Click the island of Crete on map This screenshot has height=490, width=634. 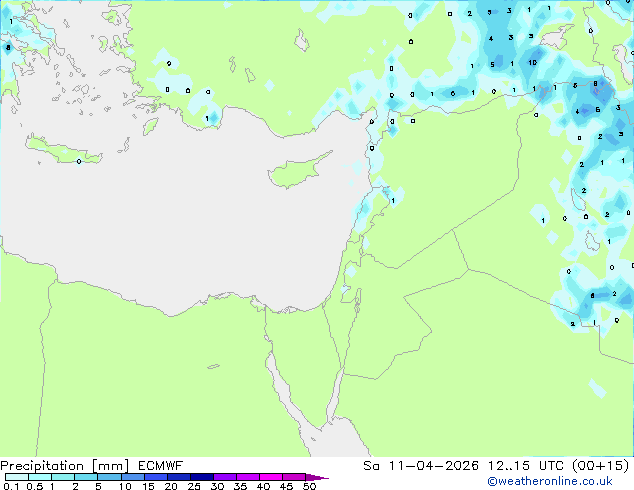click(x=63, y=150)
